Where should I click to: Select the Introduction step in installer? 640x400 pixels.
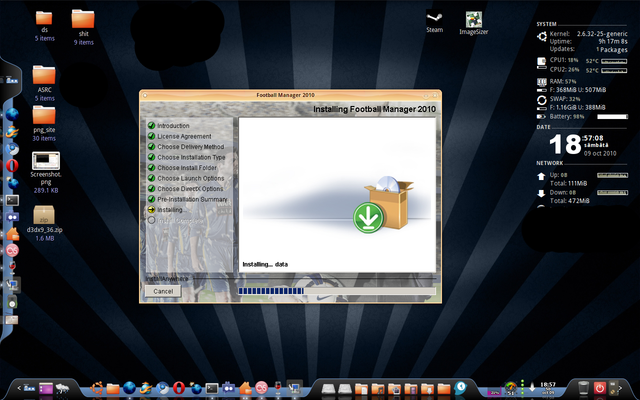point(173,126)
